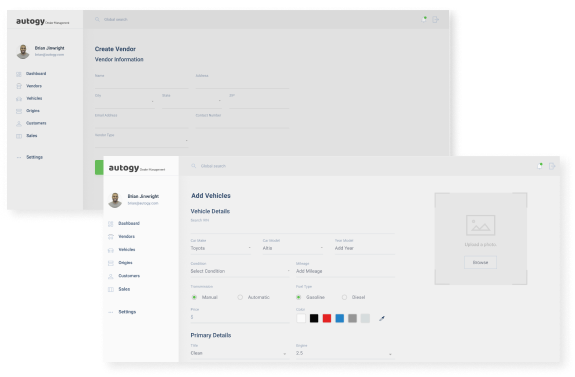Image resolution: width=575 pixels, height=377 pixels.
Task: Click the Vehicles car icon in front sidebar
Action: click(x=111, y=250)
